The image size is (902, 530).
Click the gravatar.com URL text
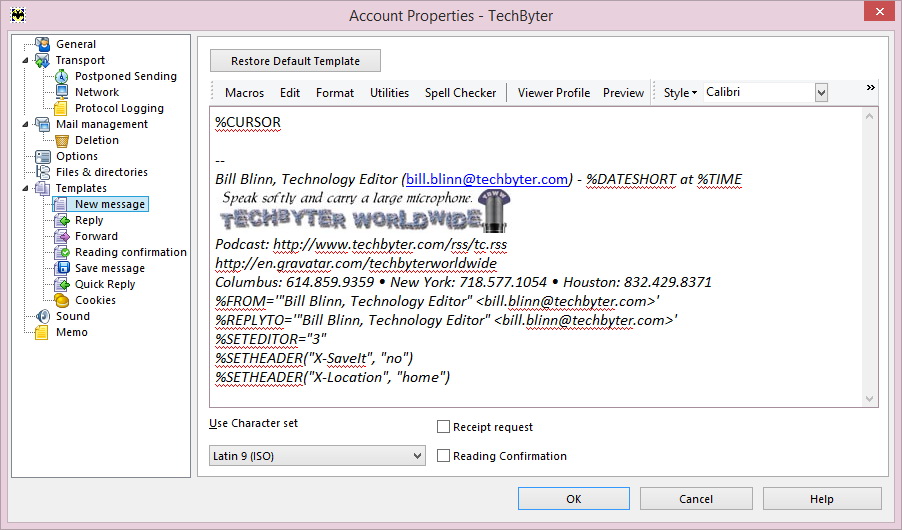tap(356, 264)
